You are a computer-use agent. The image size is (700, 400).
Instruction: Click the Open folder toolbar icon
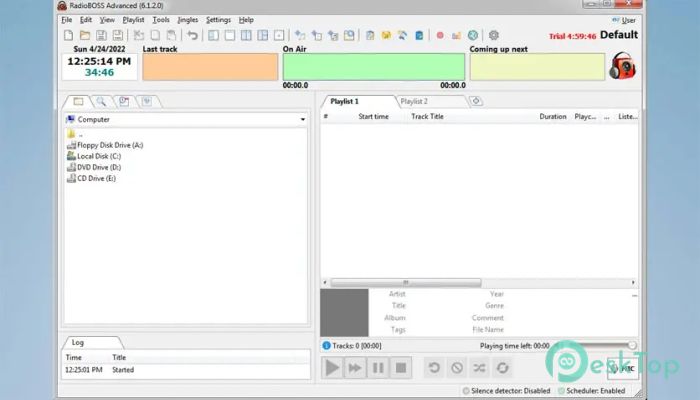[x=85, y=35]
